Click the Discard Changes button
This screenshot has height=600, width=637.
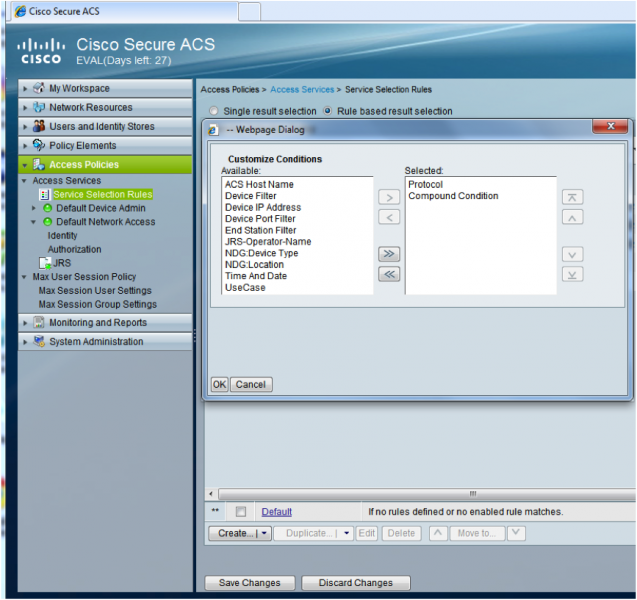pyautogui.click(x=355, y=583)
